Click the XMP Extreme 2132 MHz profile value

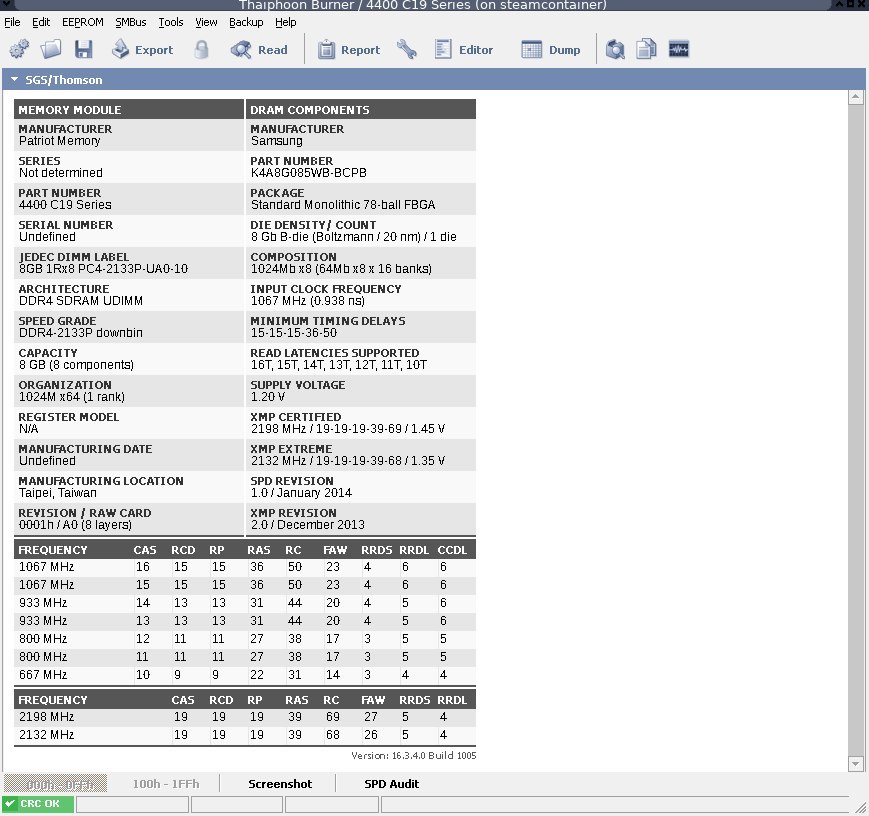pos(347,461)
